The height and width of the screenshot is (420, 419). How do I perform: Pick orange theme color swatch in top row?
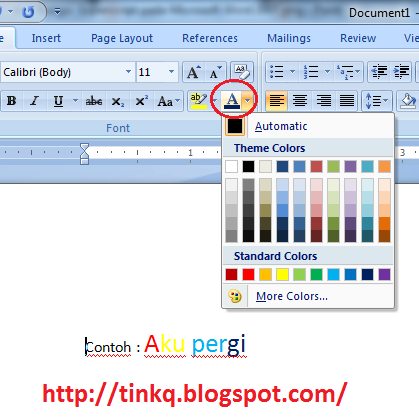pyautogui.click(x=384, y=166)
